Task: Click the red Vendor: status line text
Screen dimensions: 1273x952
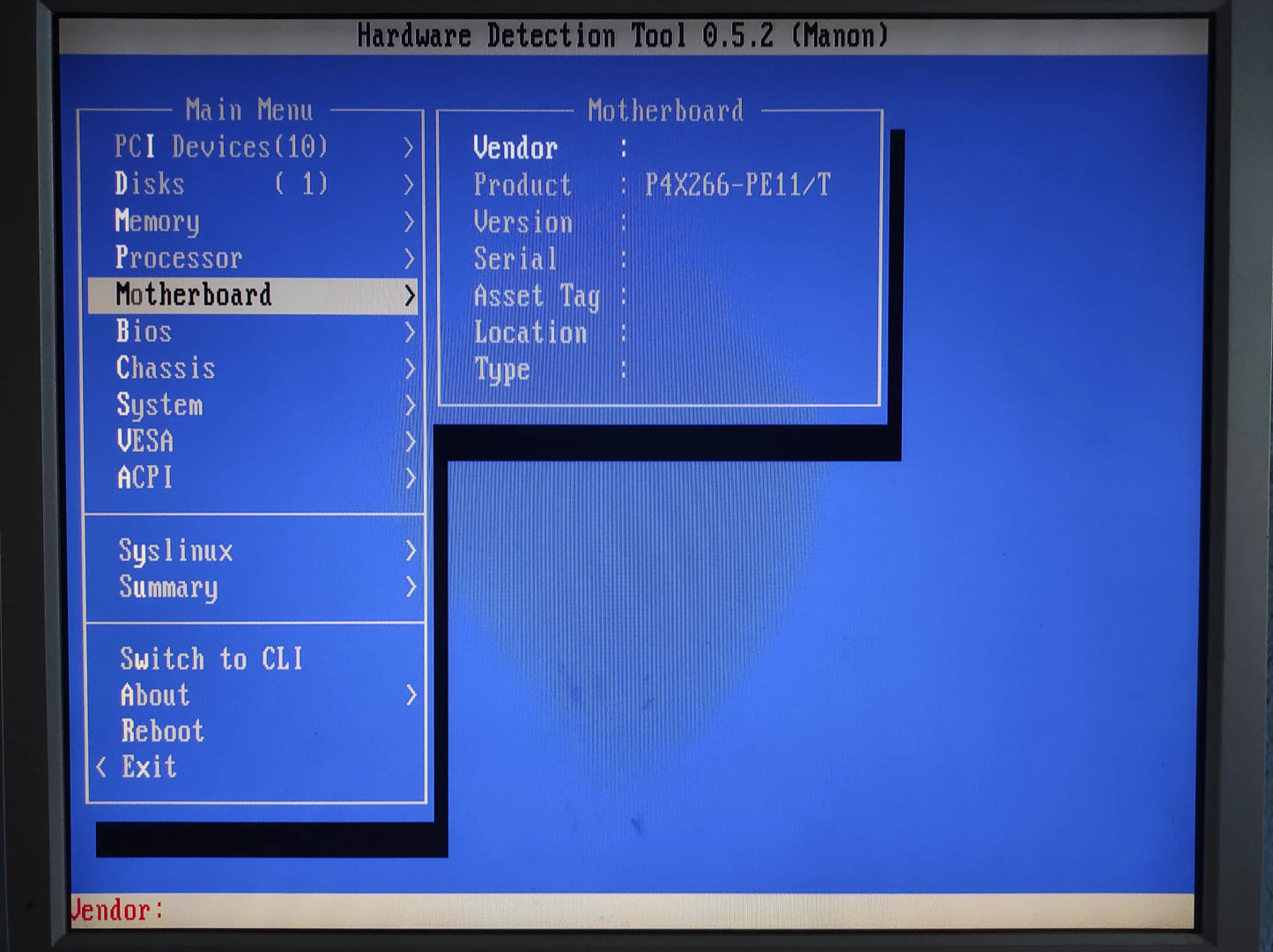Action: (x=117, y=910)
